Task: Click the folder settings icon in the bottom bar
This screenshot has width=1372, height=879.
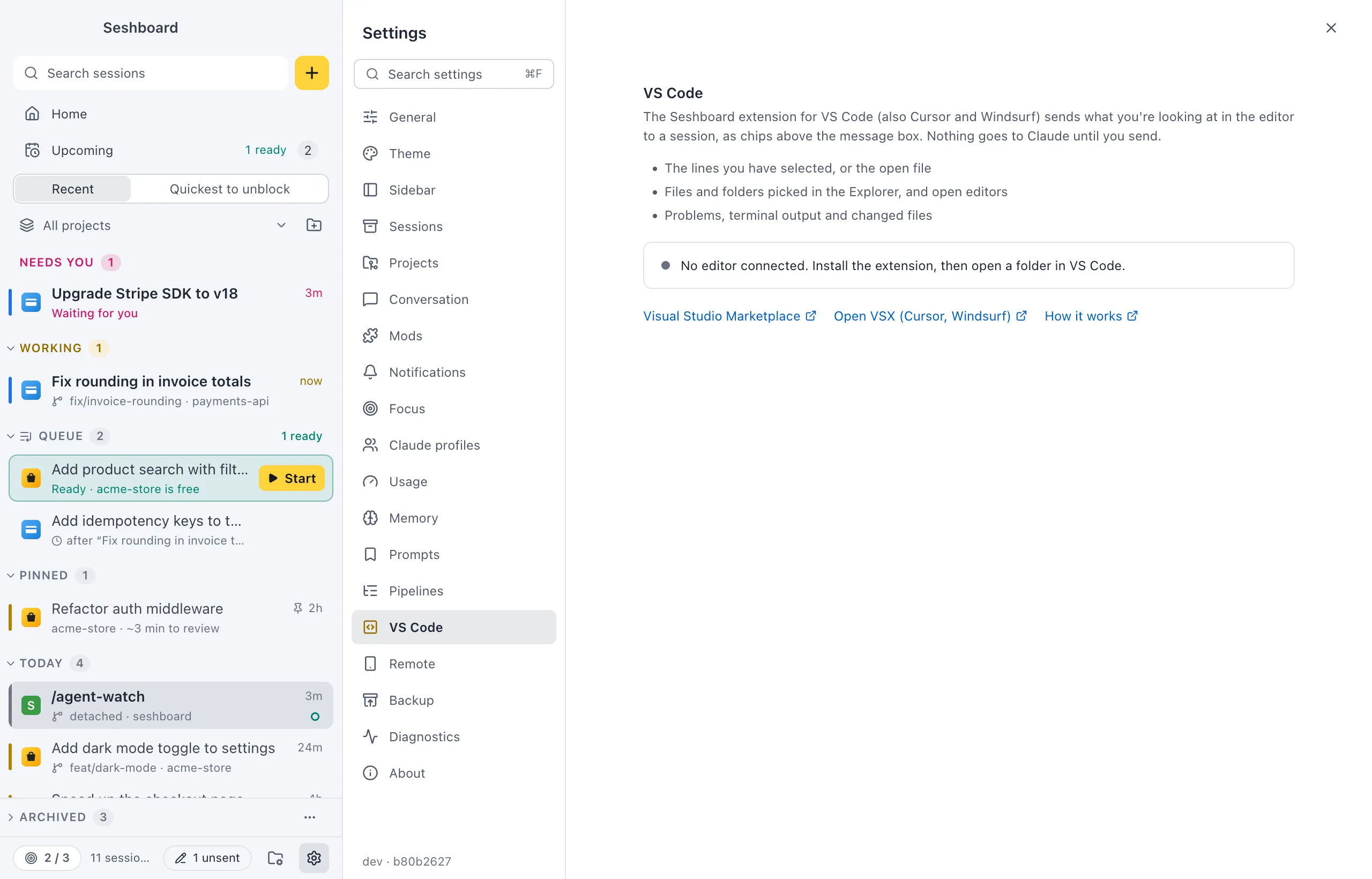Action: click(x=275, y=858)
